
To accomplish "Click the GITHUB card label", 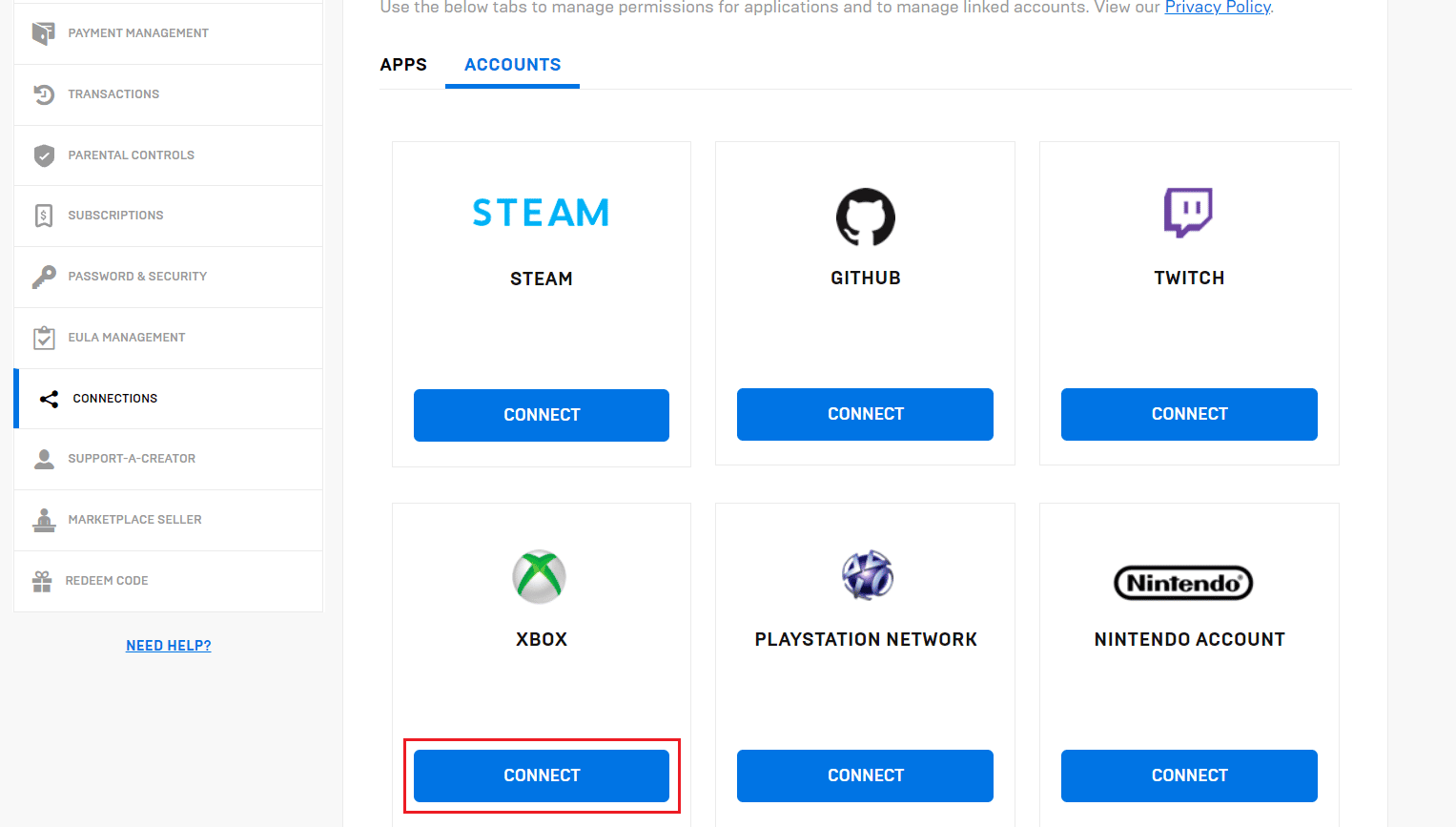I will (x=866, y=278).
